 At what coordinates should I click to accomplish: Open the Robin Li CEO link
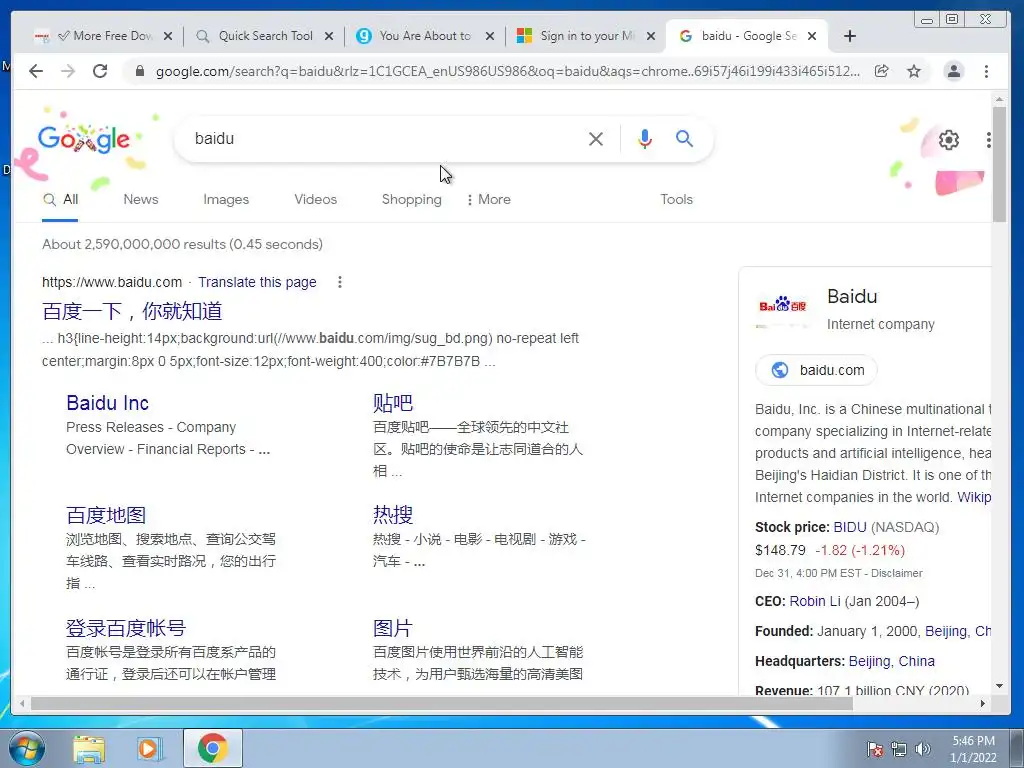coord(815,601)
